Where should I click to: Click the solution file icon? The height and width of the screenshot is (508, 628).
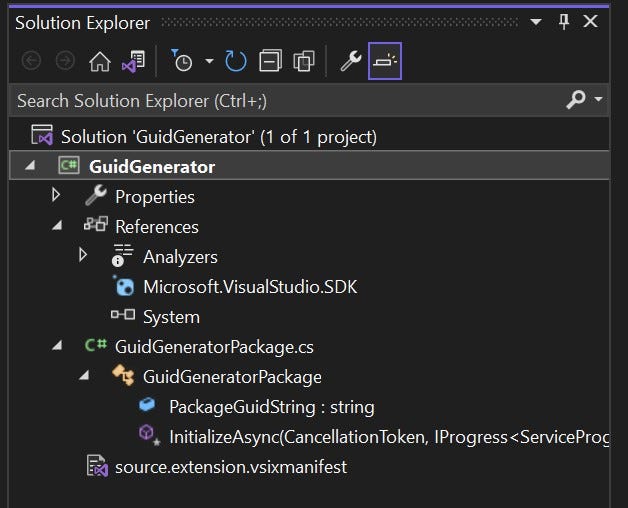point(42,135)
